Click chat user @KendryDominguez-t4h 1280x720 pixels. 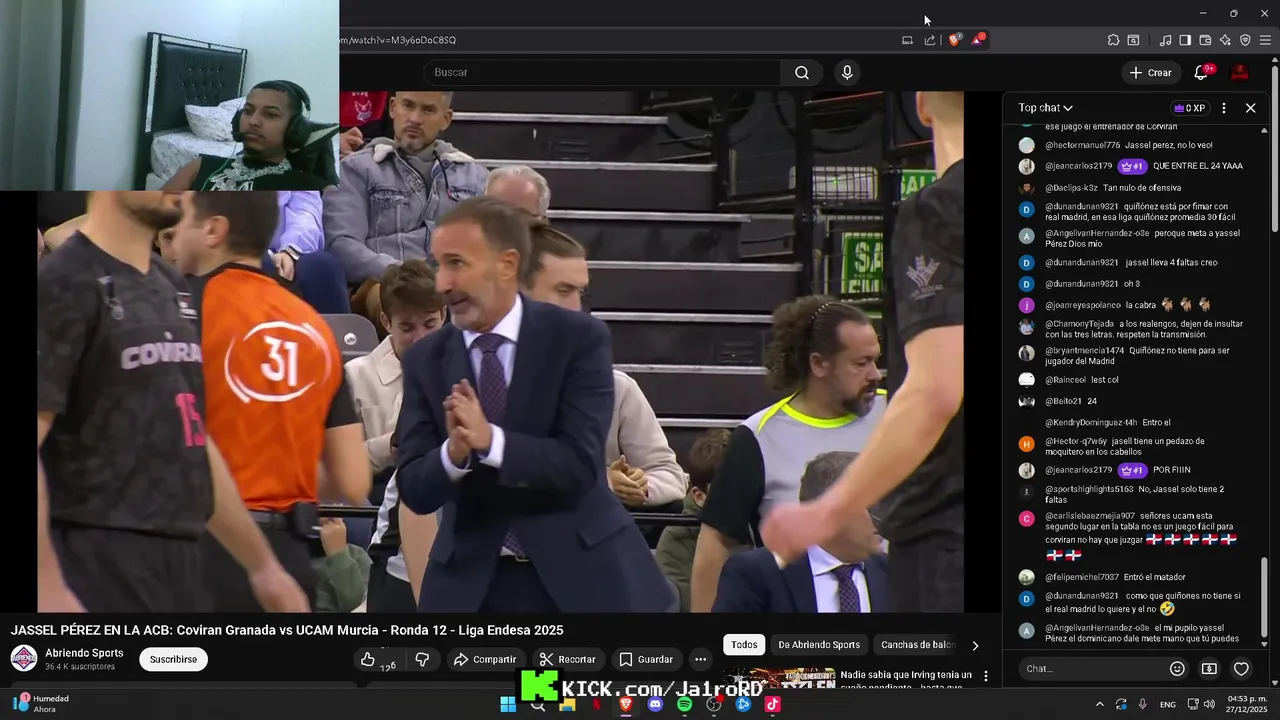[1091, 423]
